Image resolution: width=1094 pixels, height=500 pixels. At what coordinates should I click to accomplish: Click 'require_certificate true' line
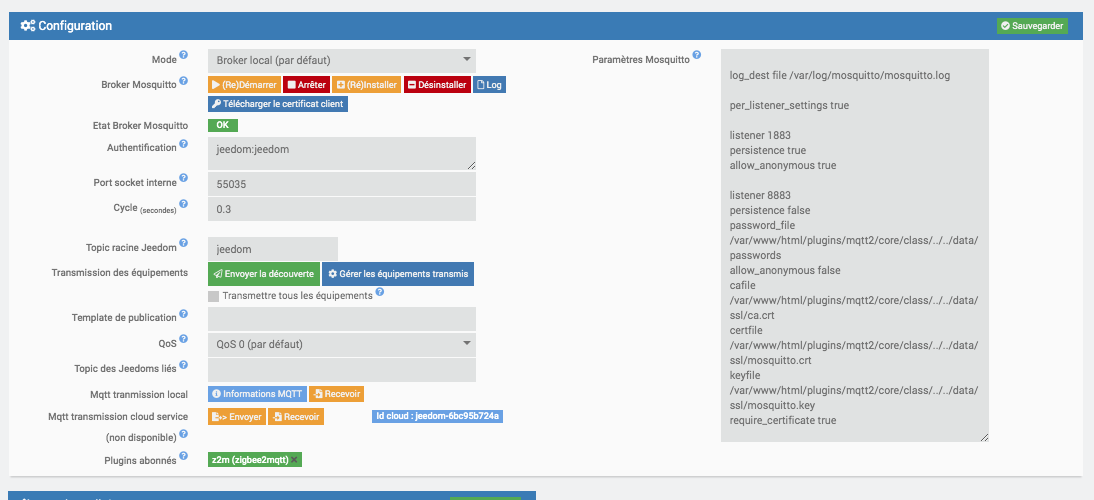click(783, 421)
